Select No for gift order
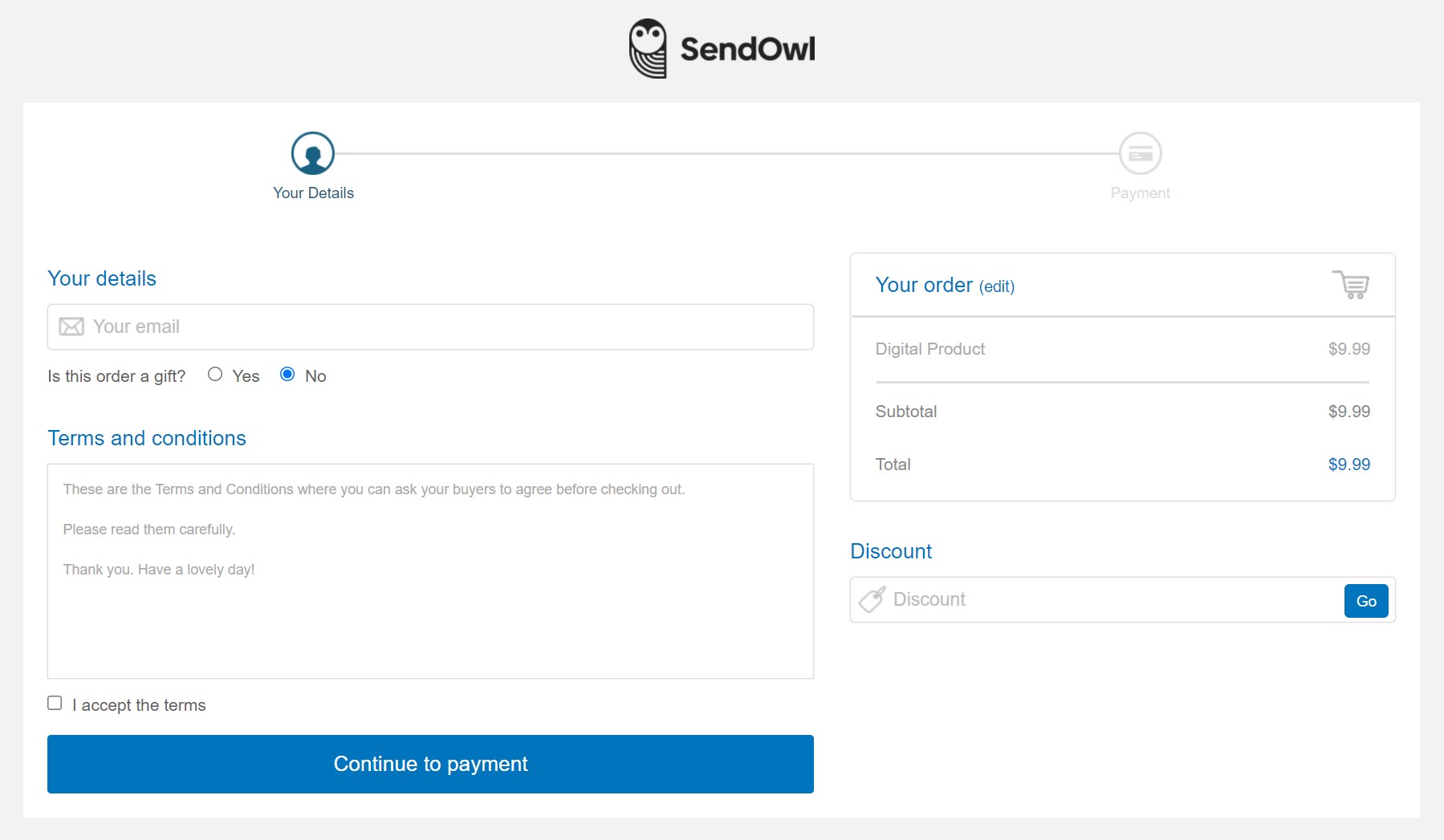This screenshot has width=1444, height=840. click(287, 375)
